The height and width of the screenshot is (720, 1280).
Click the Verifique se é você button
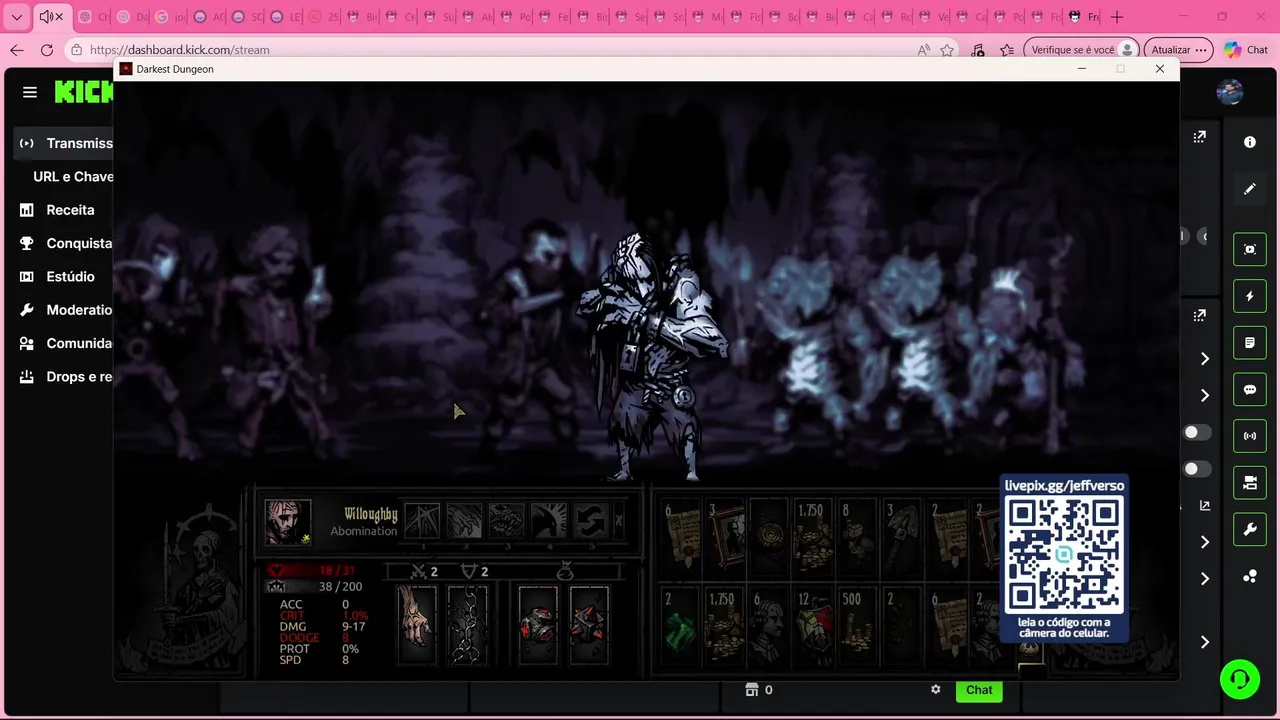[x=1083, y=50]
